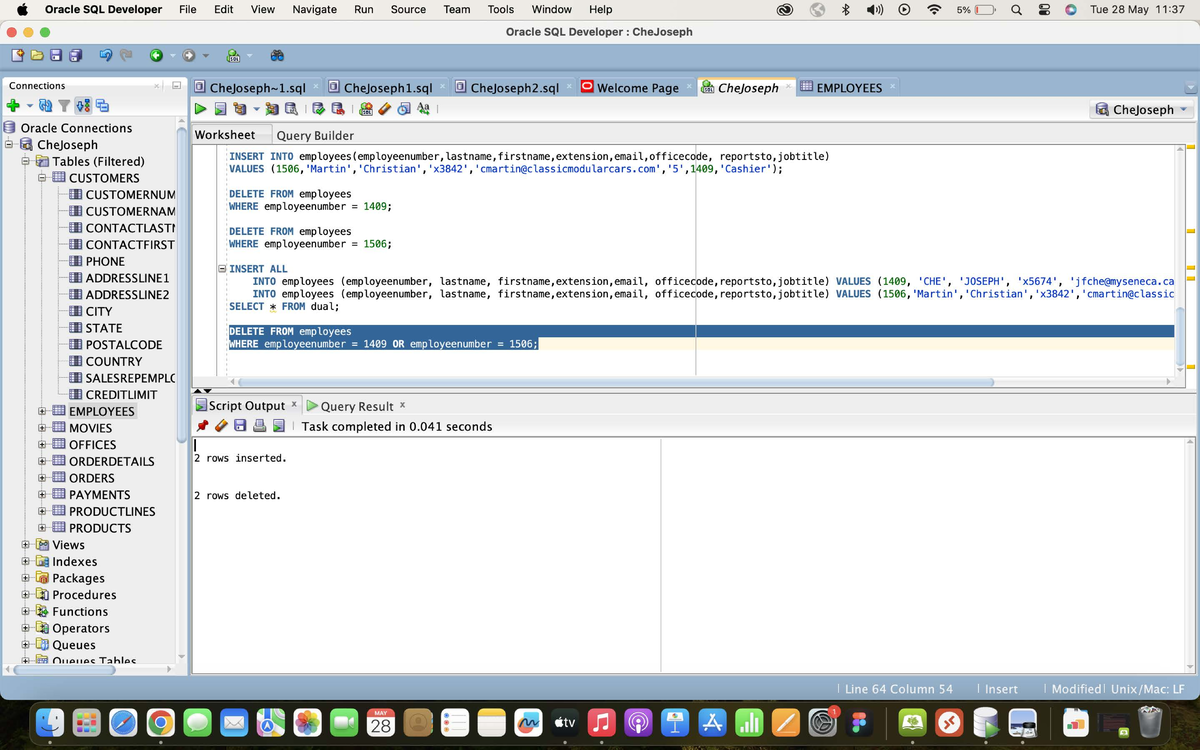The image size is (1200, 750).
Task: Click the Wi-Fi icon in menu bar
Action: click(935, 9)
